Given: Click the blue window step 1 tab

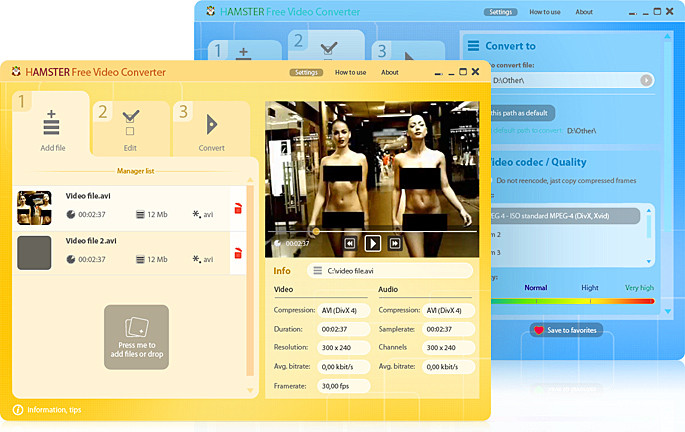Looking at the screenshot, I should pyautogui.click(x=245, y=50).
